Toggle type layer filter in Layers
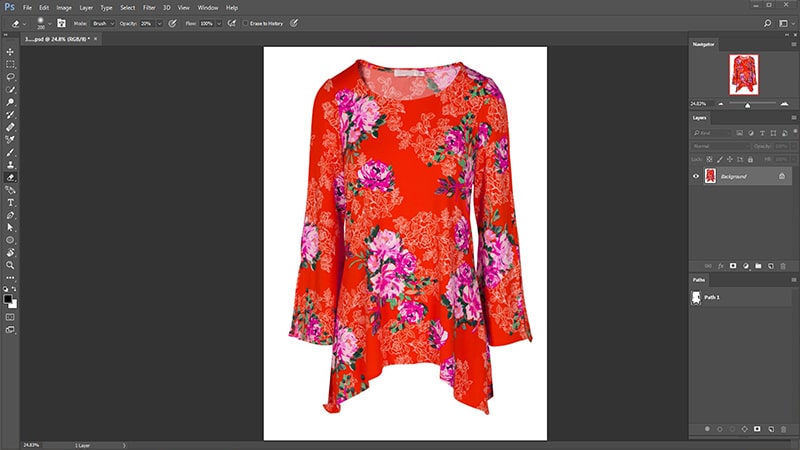This screenshot has height=450, width=800. 762,133
